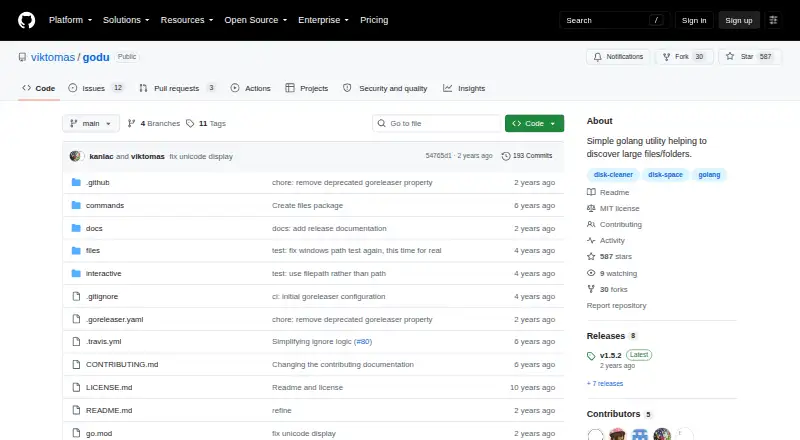This screenshot has height=440, width=800.
Task: Click the file icon for README.md
Action: coord(76,410)
